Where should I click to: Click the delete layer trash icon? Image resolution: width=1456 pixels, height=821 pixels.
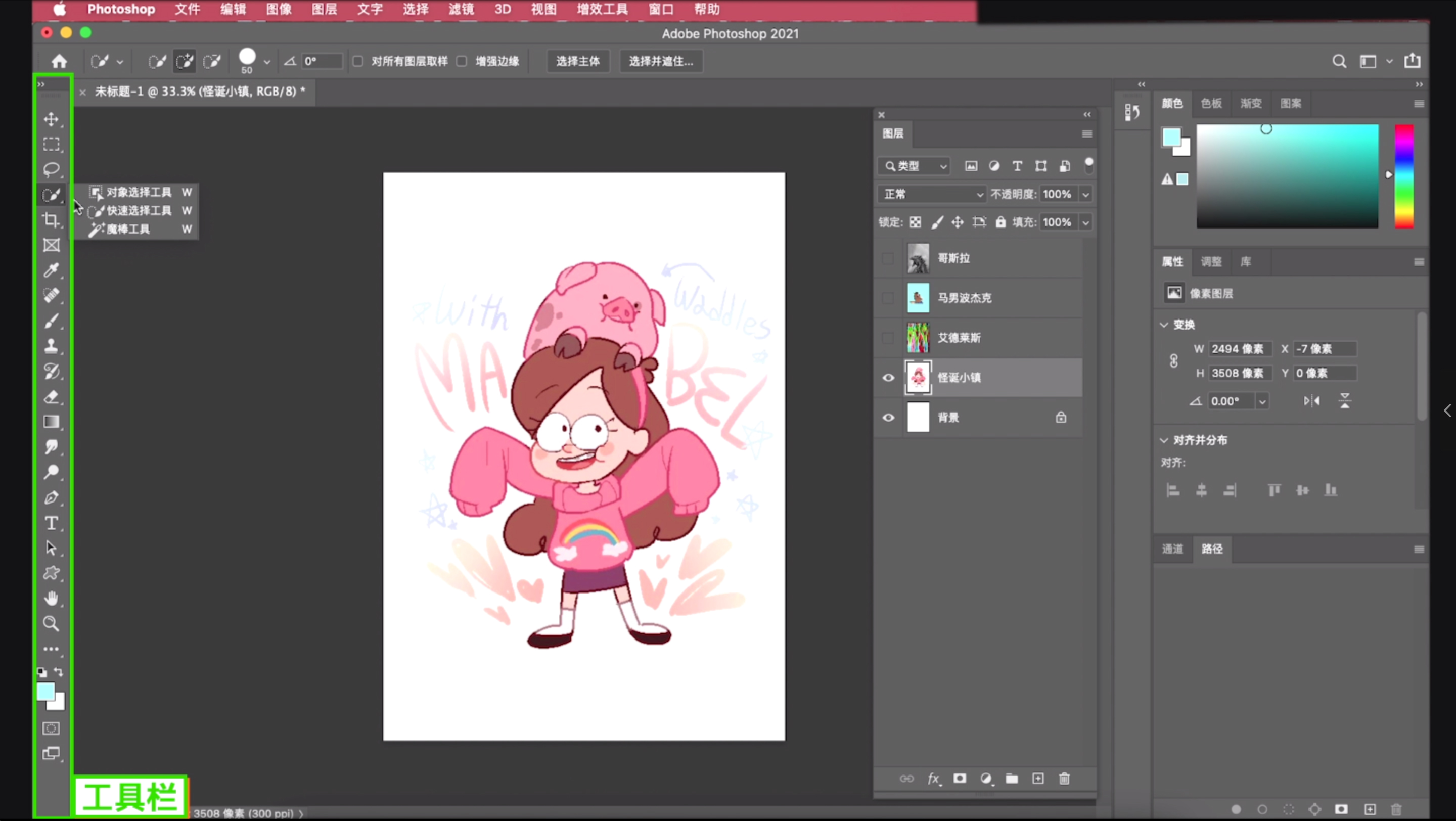tap(1064, 779)
